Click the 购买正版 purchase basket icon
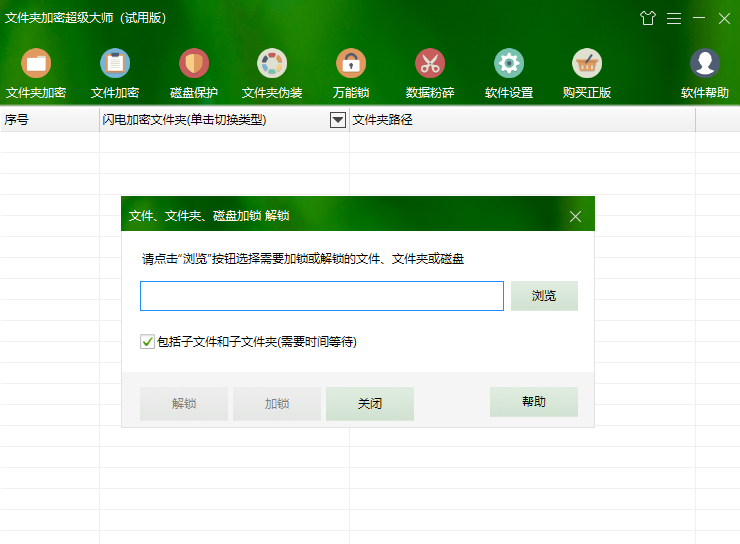The width and height of the screenshot is (740, 544). pyautogui.click(x=587, y=63)
